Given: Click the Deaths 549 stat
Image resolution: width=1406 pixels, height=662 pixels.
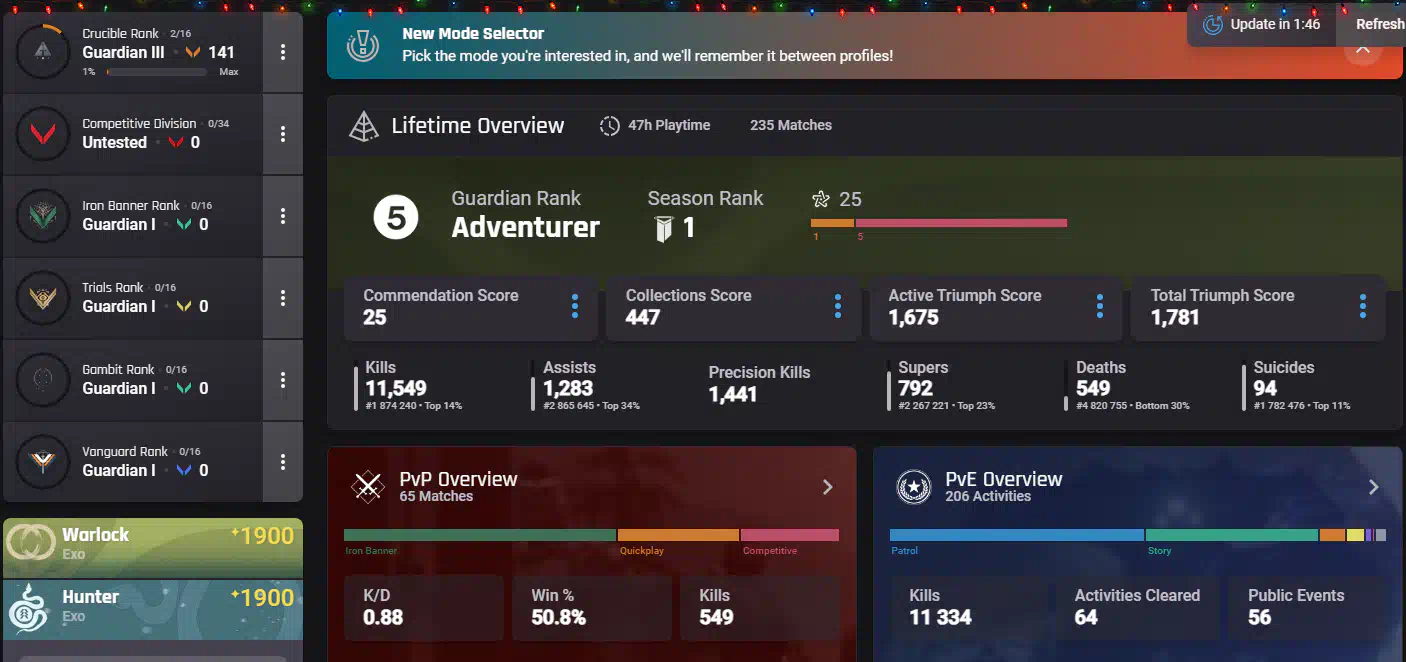Looking at the screenshot, I should 1128,385.
